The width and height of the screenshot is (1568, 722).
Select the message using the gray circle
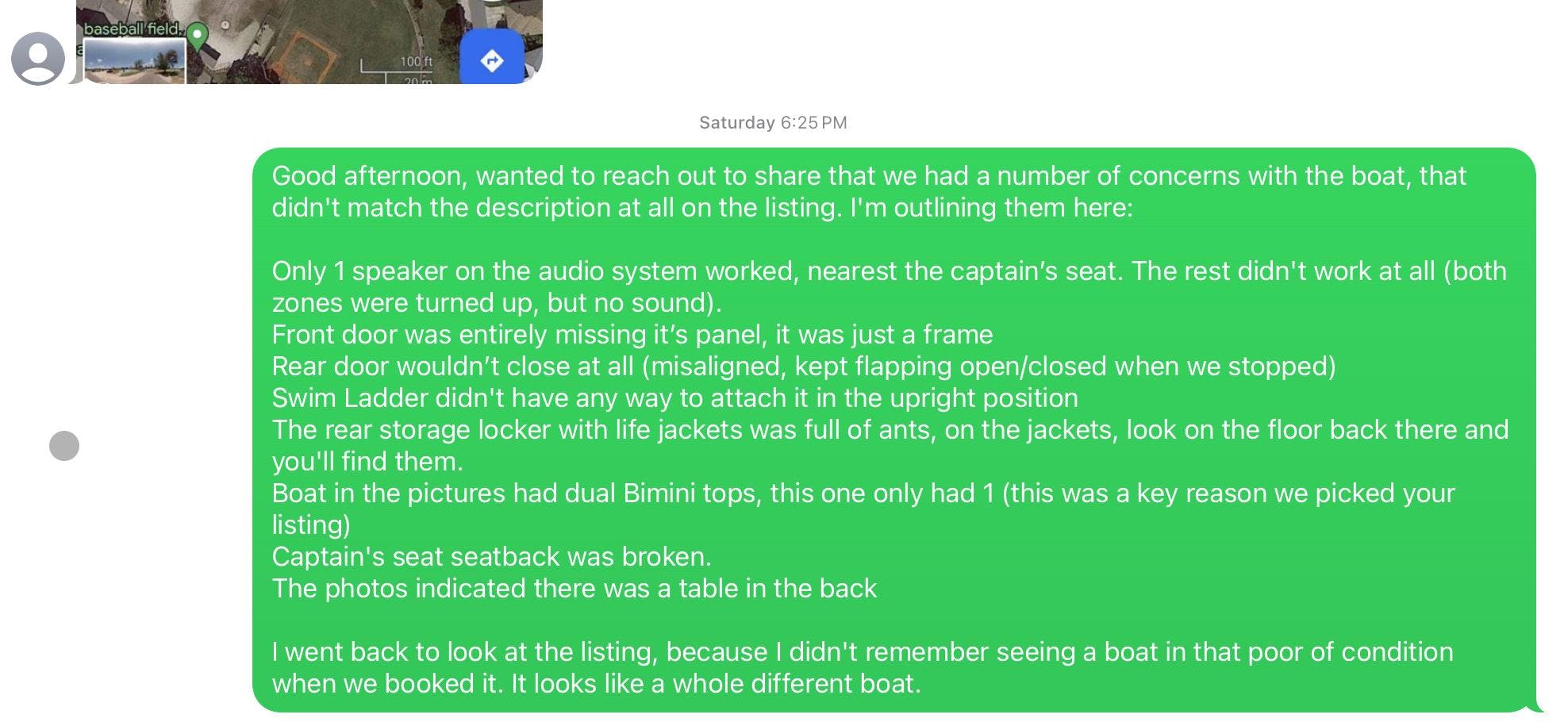click(64, 446)
